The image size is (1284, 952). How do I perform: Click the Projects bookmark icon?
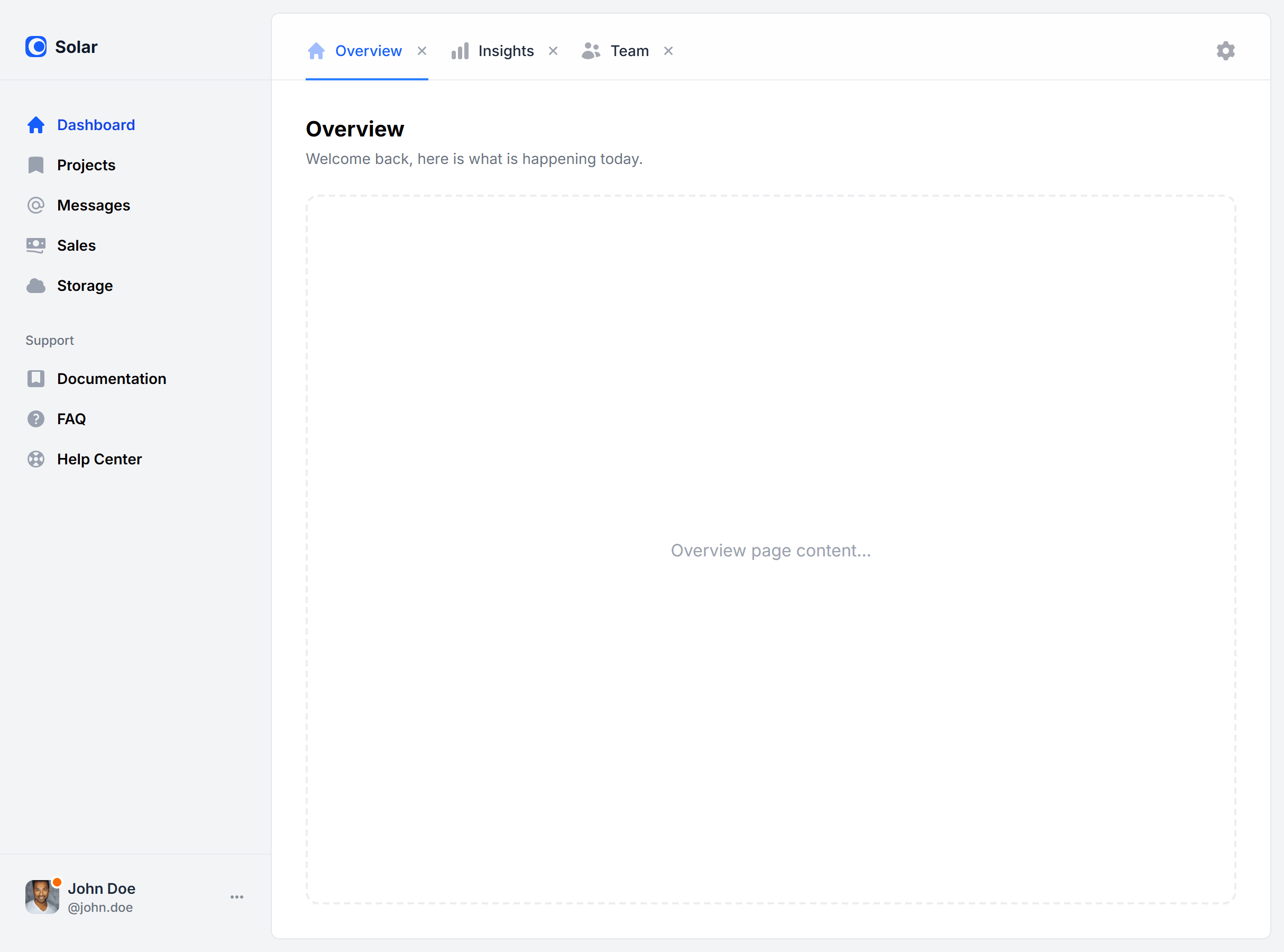coord(36,166)
